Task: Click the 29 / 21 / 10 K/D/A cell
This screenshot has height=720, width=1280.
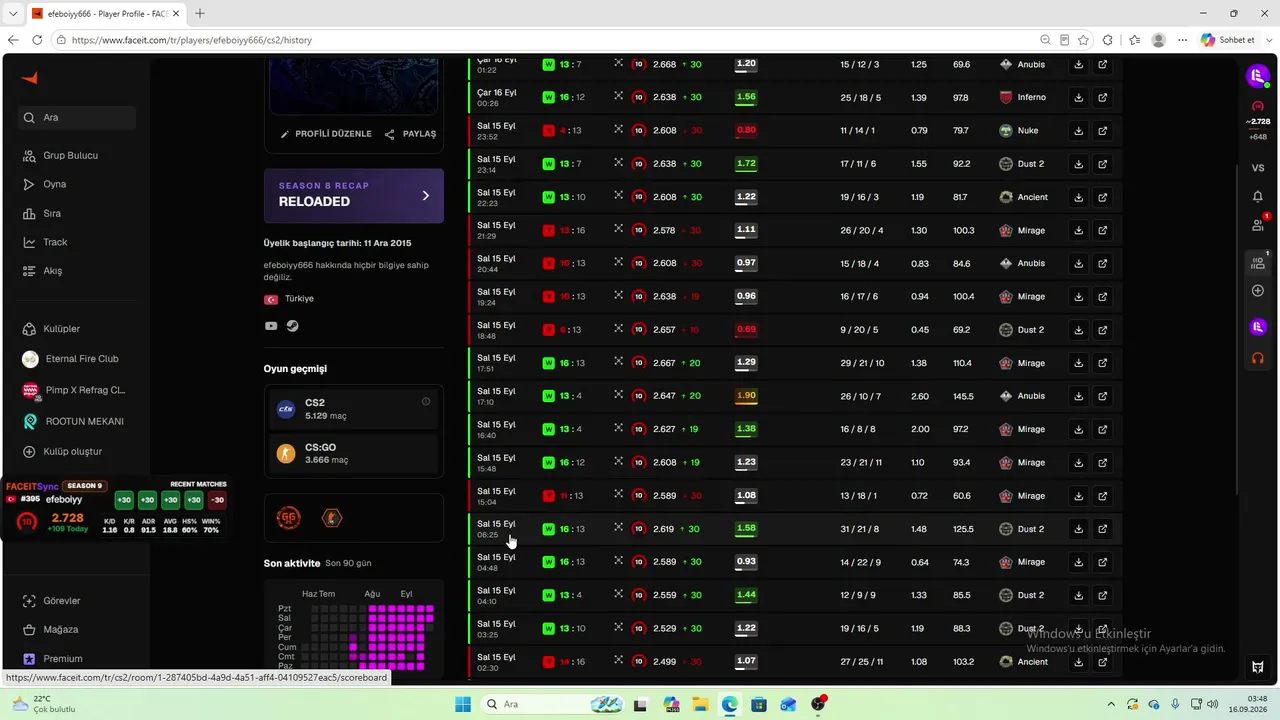Action: point(862,363)
